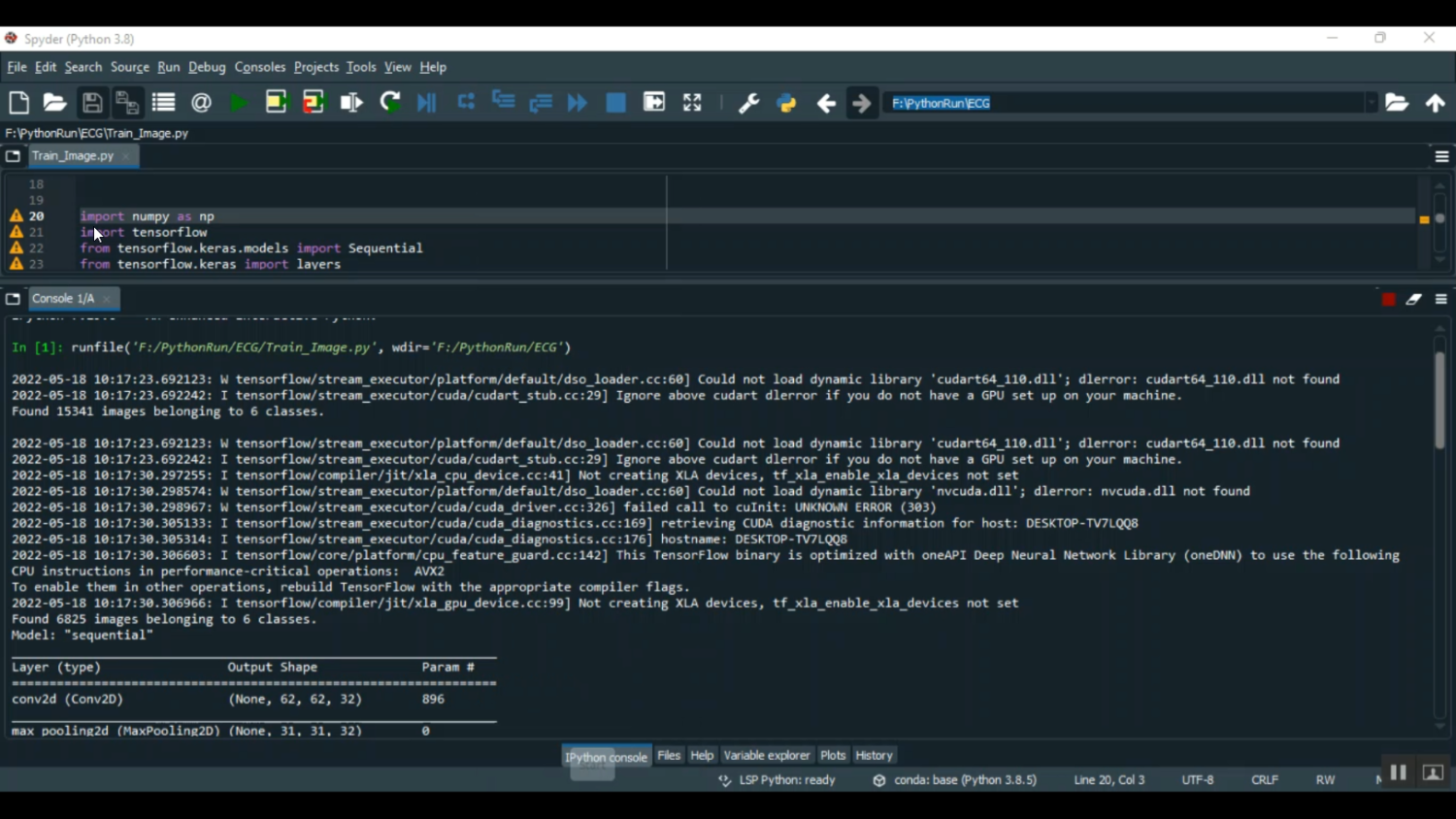Save the current file with Save icon
This screenshot has height=819, width=1456.
[92, 103]
